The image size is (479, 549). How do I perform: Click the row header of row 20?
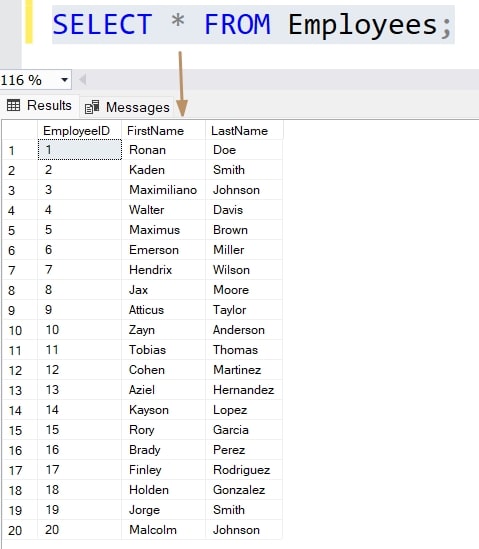click(x=20, y=530)
